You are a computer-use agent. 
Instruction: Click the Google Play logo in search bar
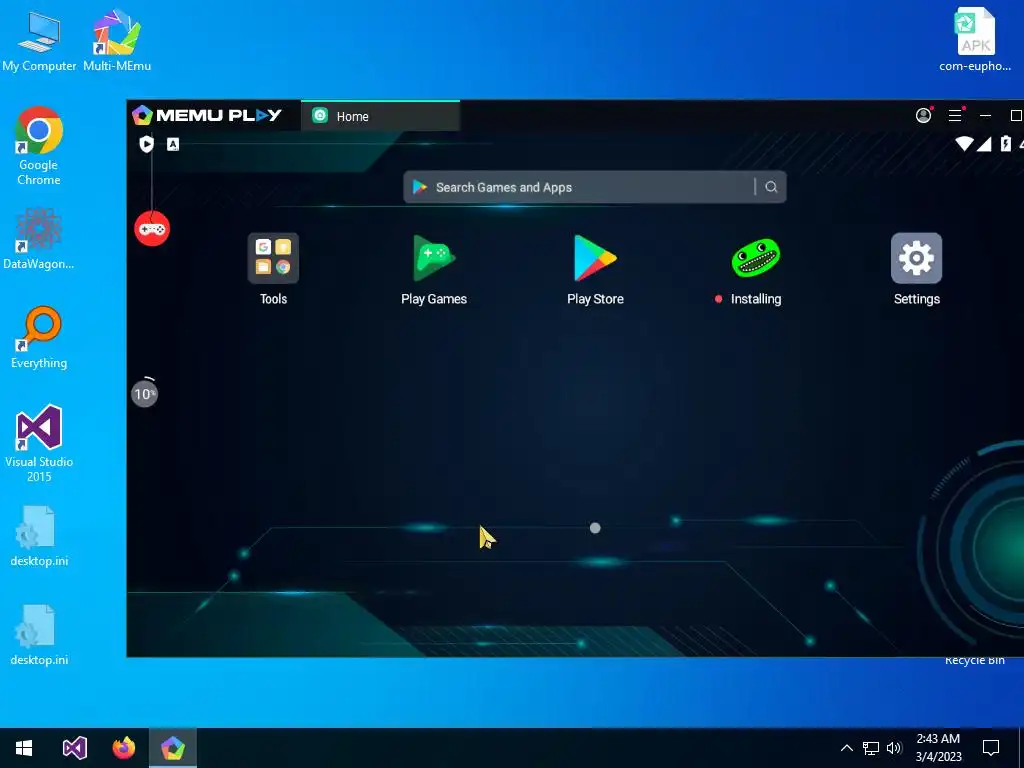pyautogui.click(x=420, y=187)
